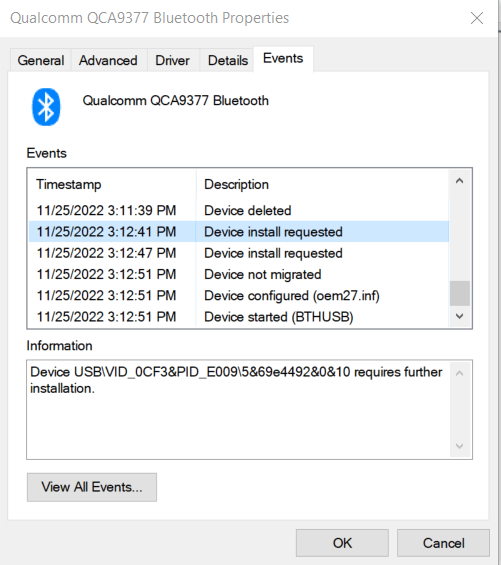501x565 pixels.
Task: Switch to the Details tab
Action: coord(228,60)
